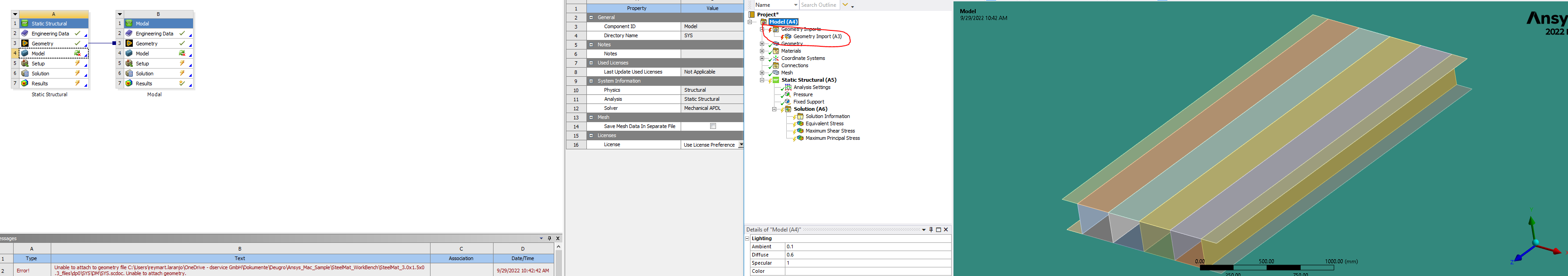1568x276 pixels.
Task: Collapse the General property group
Action: coord(591,18)
